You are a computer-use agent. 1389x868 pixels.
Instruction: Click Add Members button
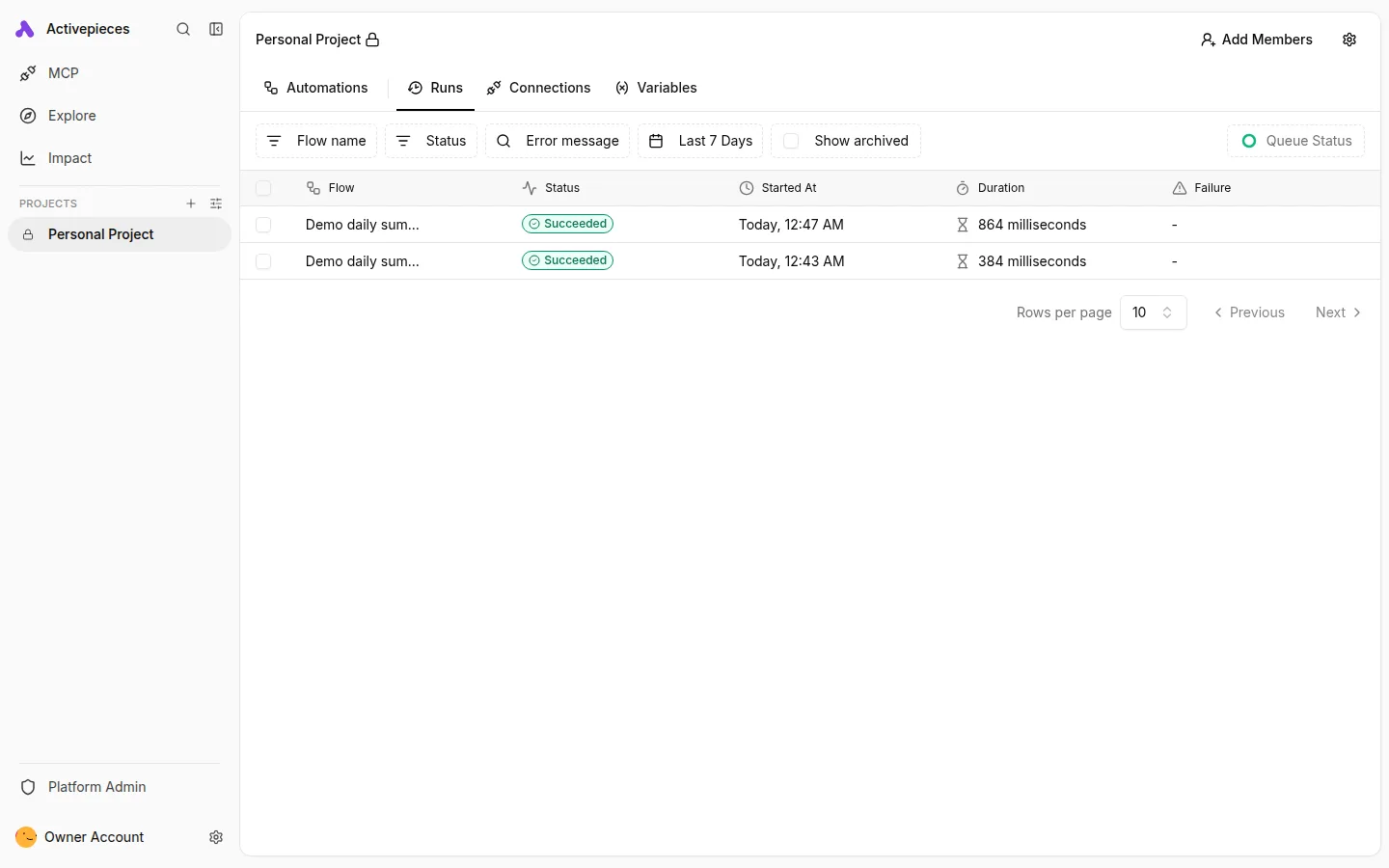1256,40
